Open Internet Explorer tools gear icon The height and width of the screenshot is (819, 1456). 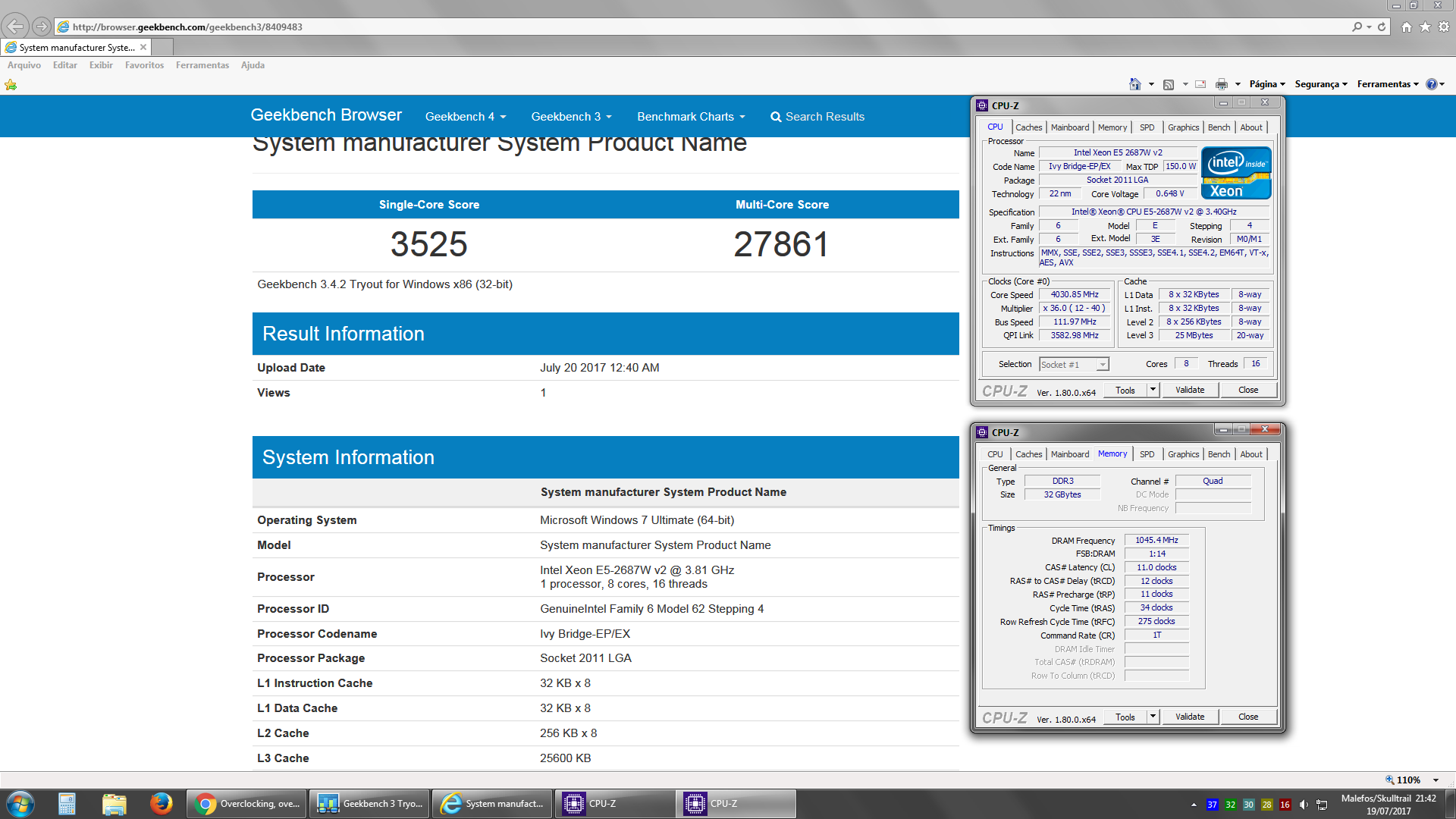coord(1444,27)
